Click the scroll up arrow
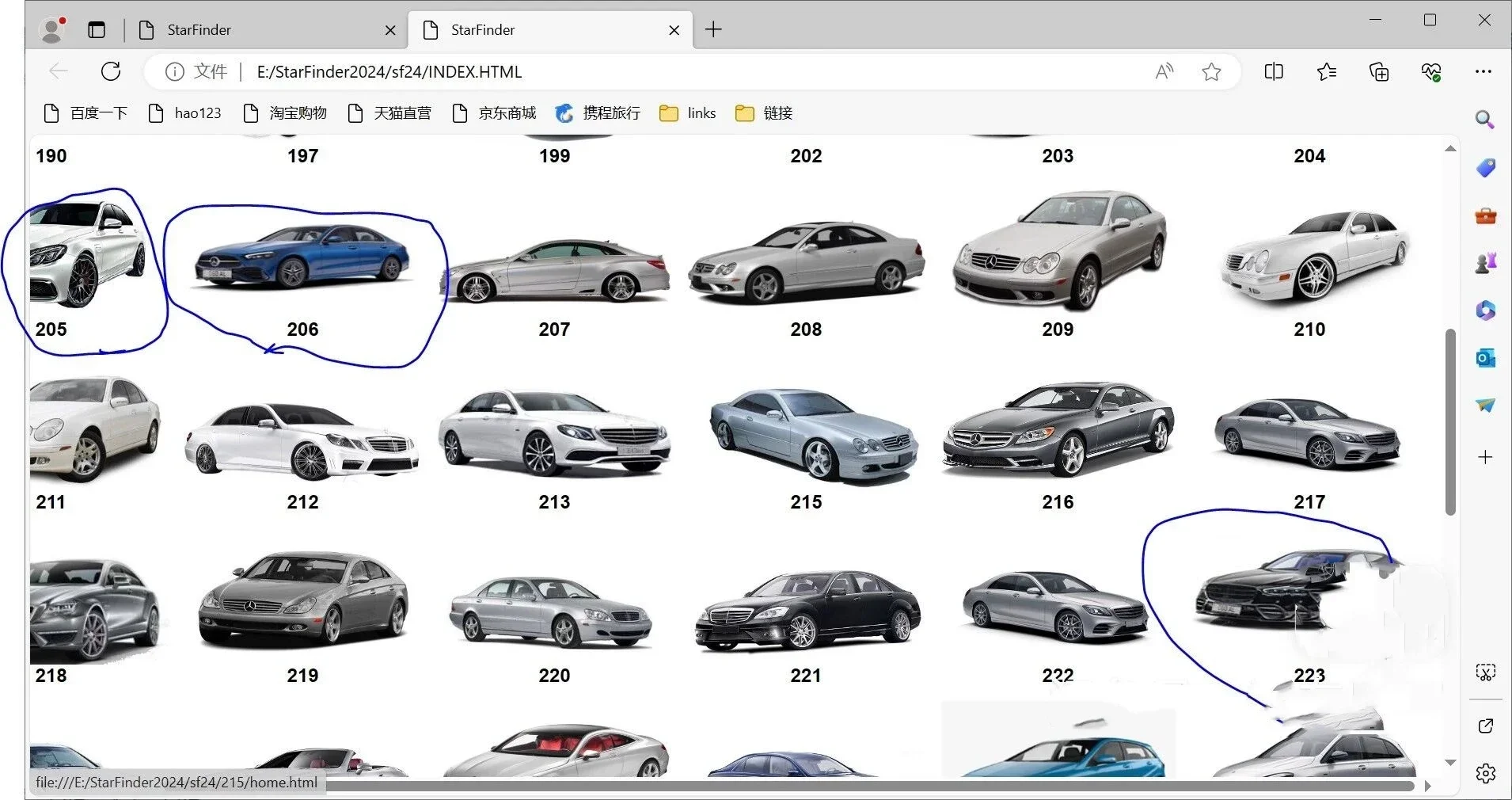Screen dimensions: 1512x800 pos(1450,148)
